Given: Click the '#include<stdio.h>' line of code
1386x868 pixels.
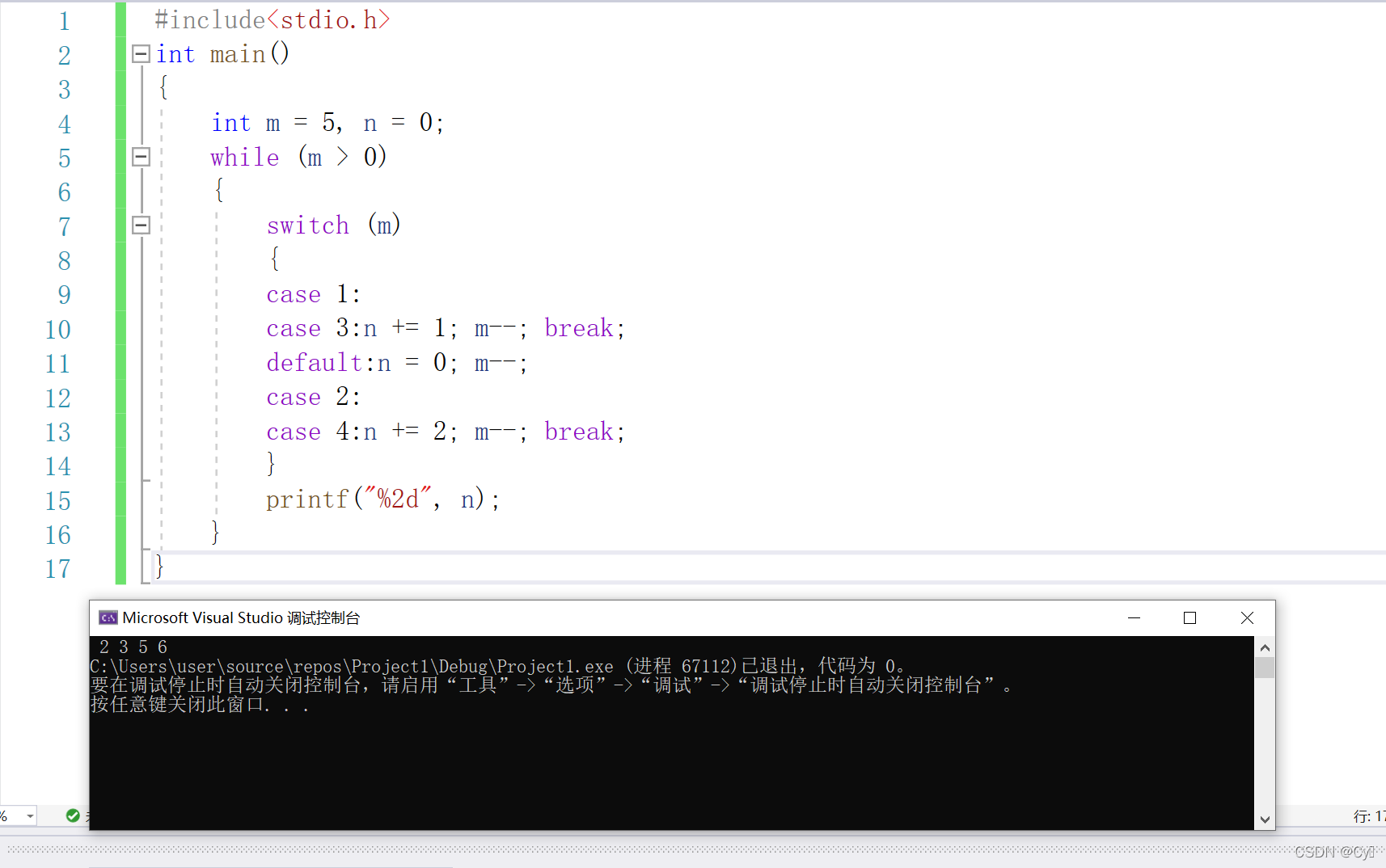Looking at the screenshot, I should [273, 20].
